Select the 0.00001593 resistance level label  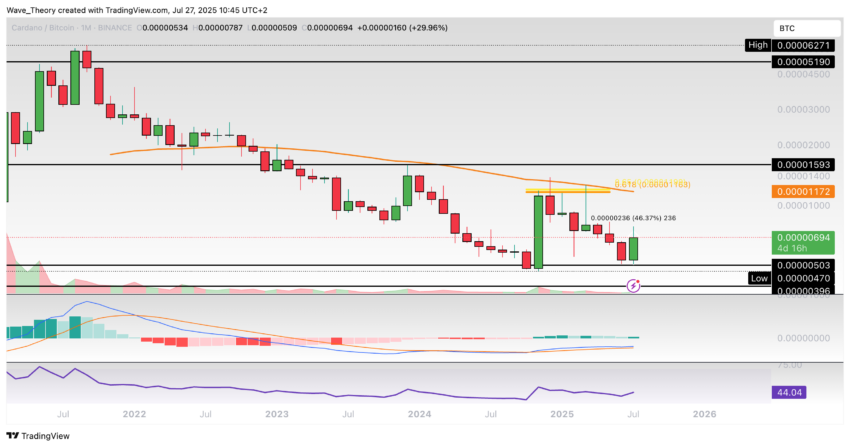(x=803, y=165)
